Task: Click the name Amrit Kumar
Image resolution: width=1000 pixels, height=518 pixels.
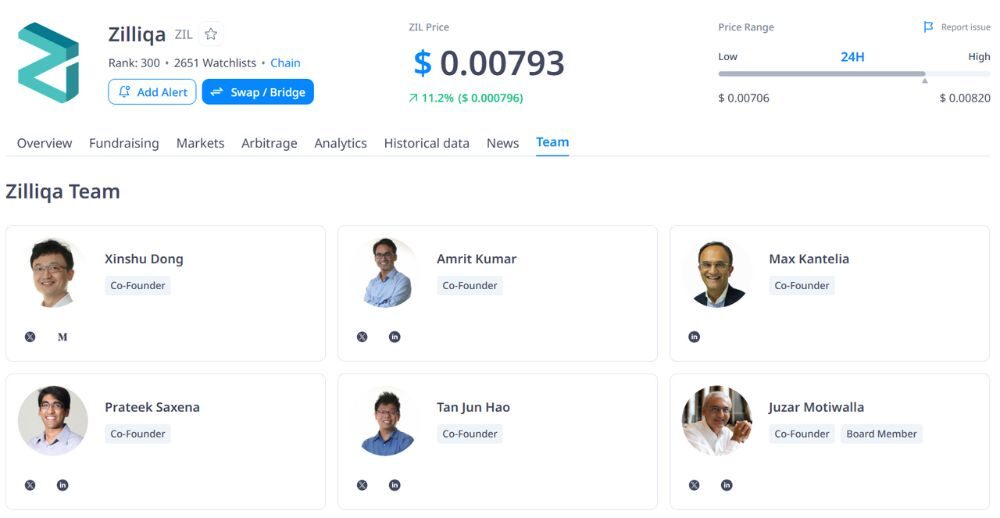Action: pyautogui.click(x=476, y=259)
